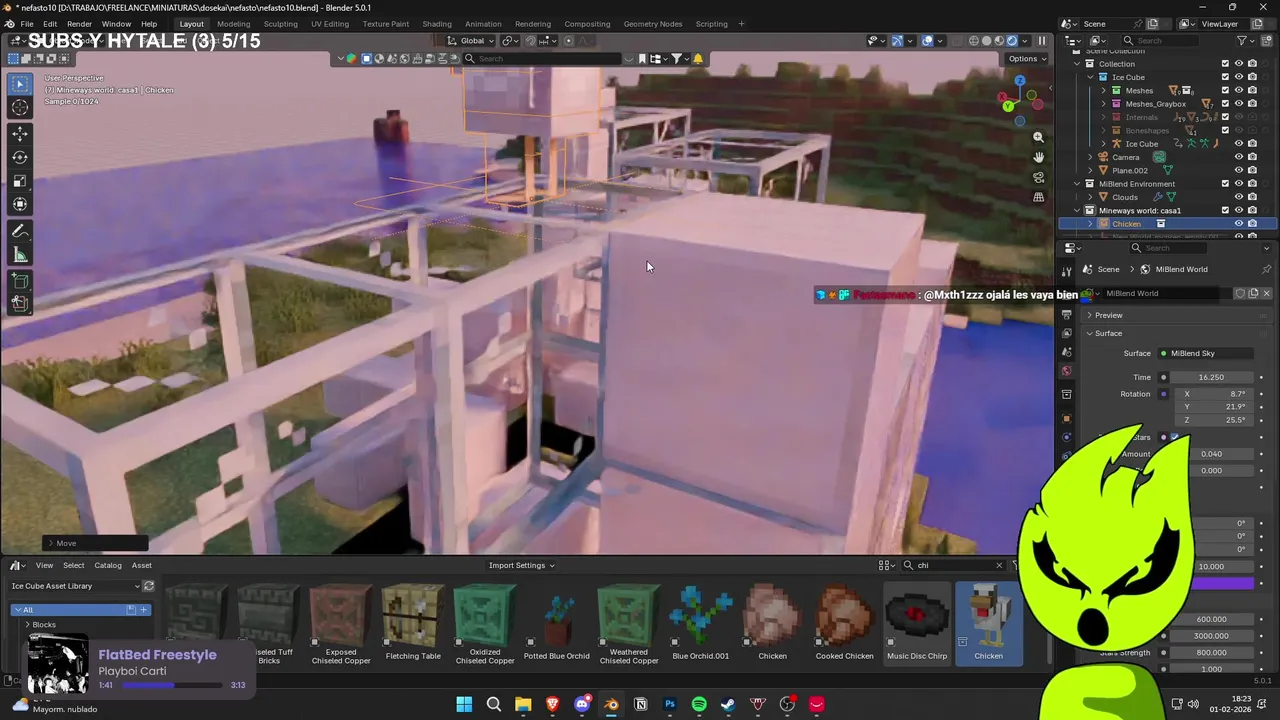Select the Annotate tool
Viewport: 1280px width, 720px height.
[20, 232]
